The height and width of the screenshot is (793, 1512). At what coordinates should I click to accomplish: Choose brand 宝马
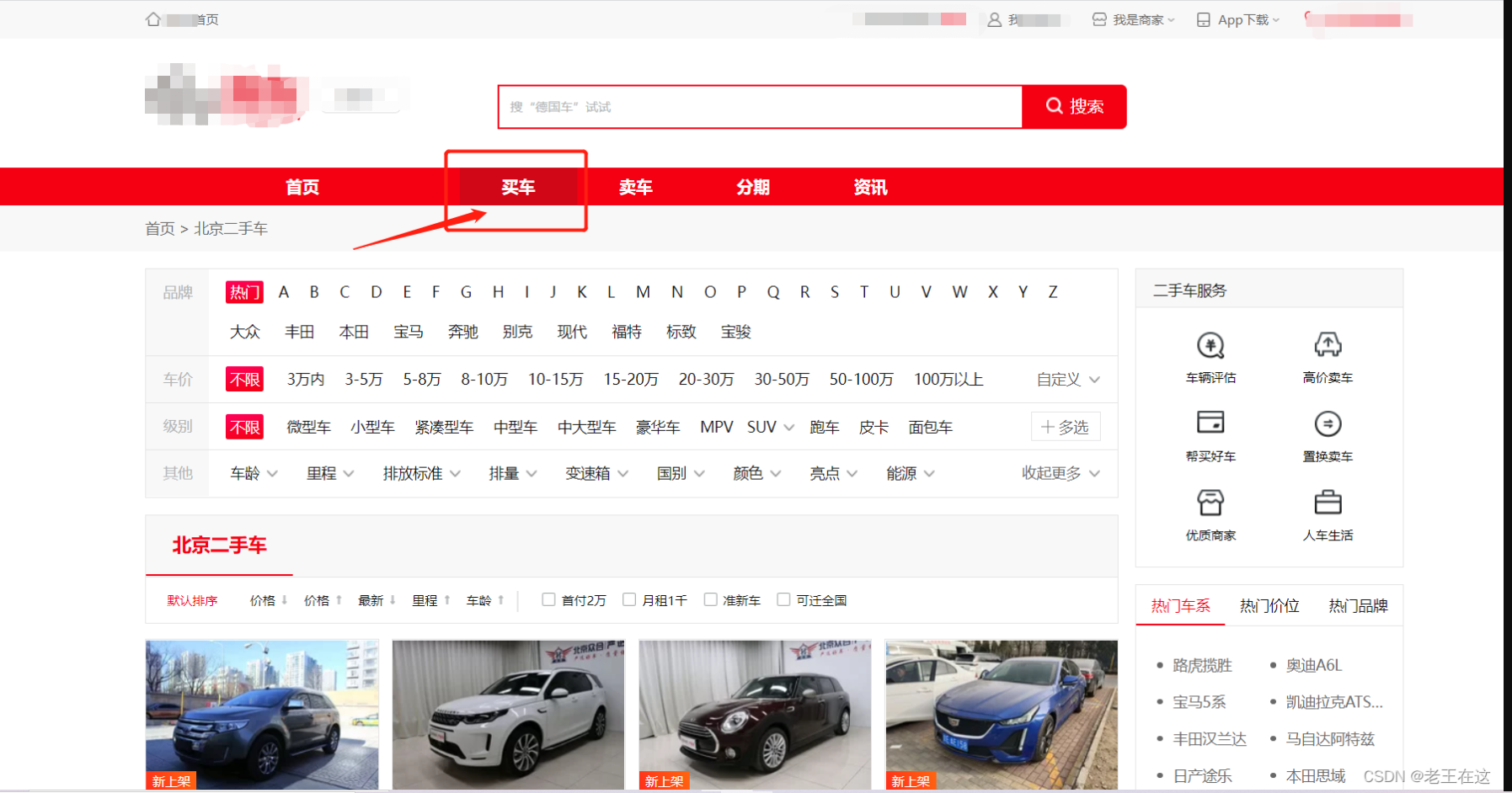(409, 333)
